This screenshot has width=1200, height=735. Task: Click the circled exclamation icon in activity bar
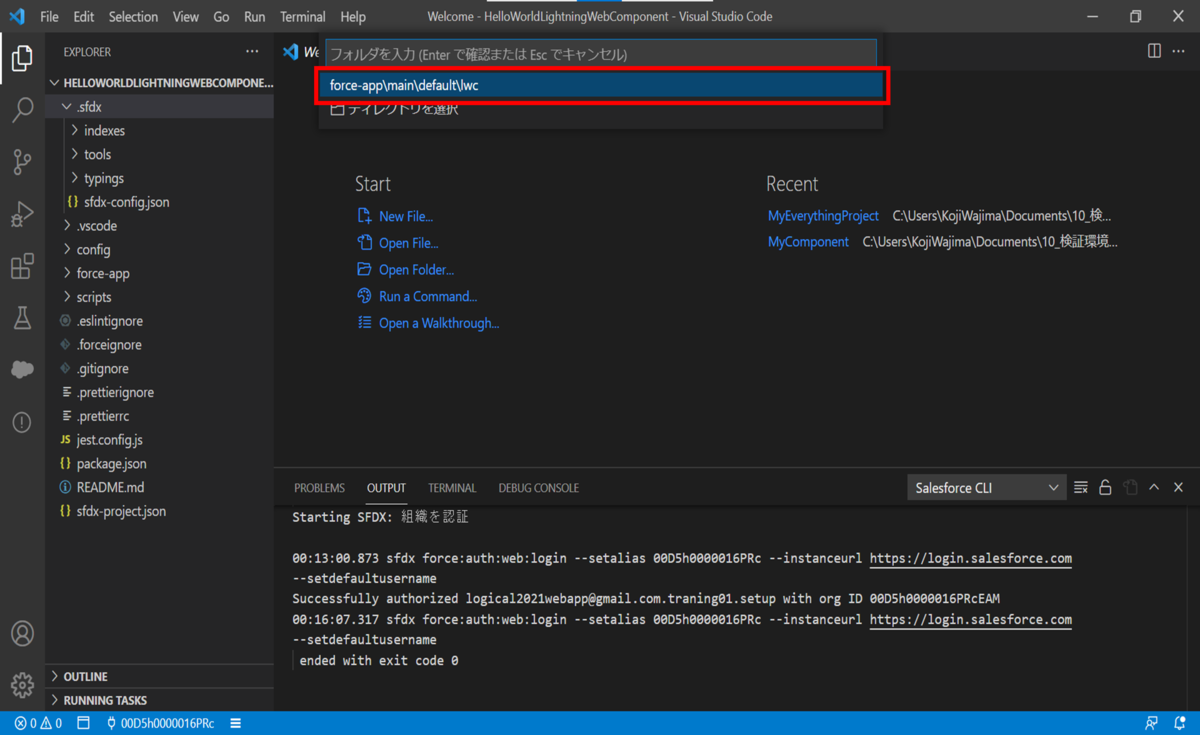coord(22,422)
